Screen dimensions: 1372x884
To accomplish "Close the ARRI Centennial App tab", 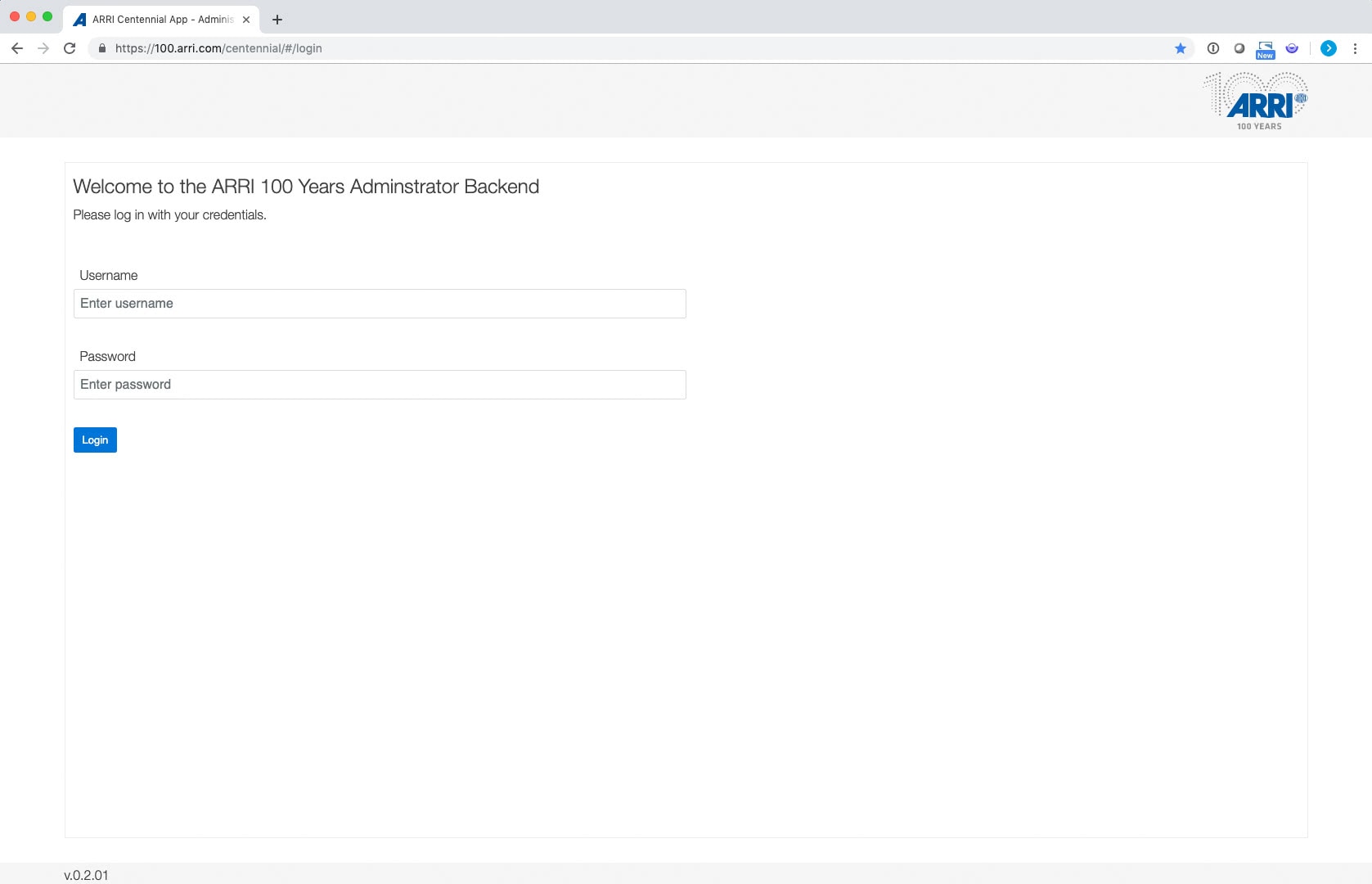I will [246, 20].
